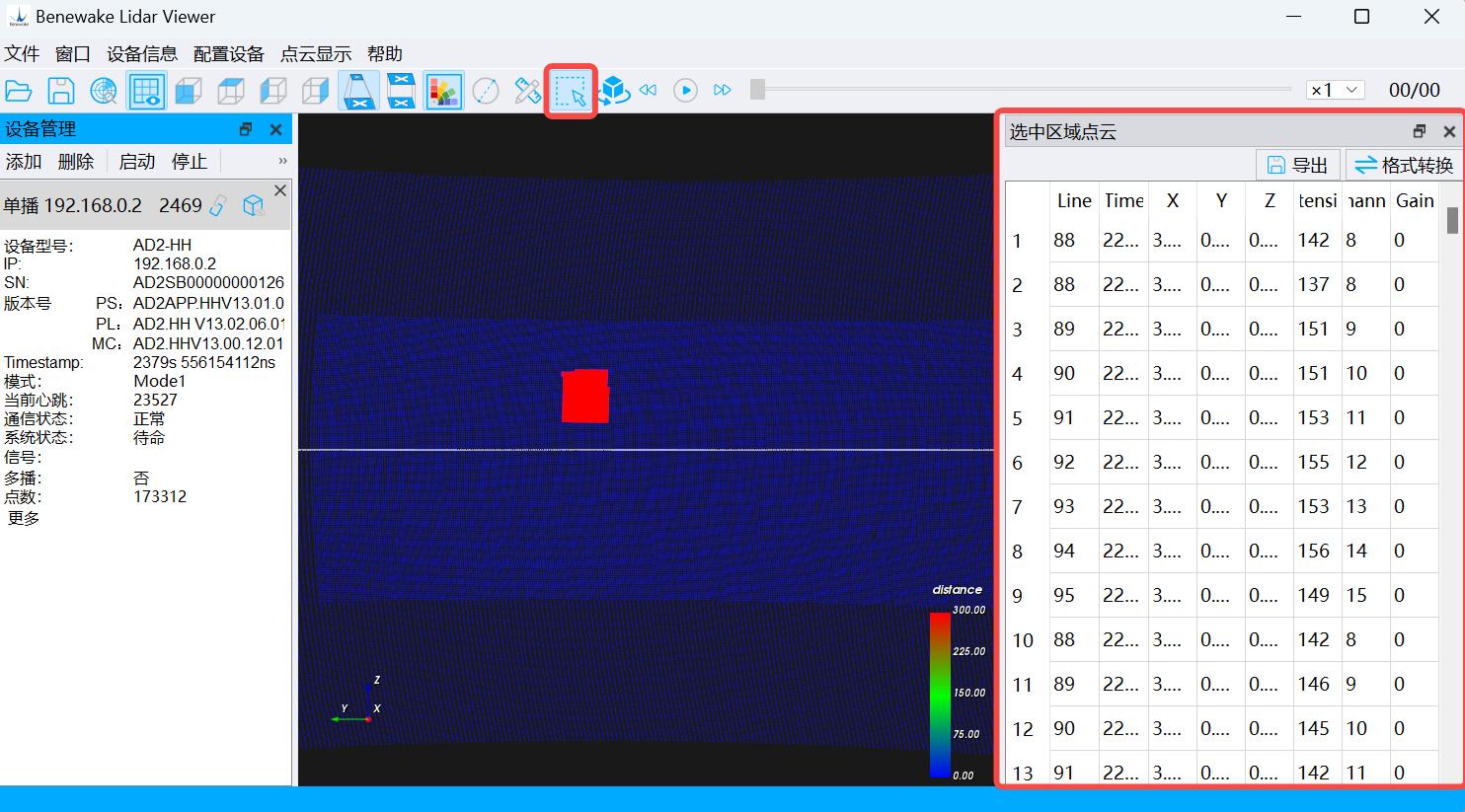1465x812 pixels.
Task: Click the cube icon beside the device entry
Action: 254,204
